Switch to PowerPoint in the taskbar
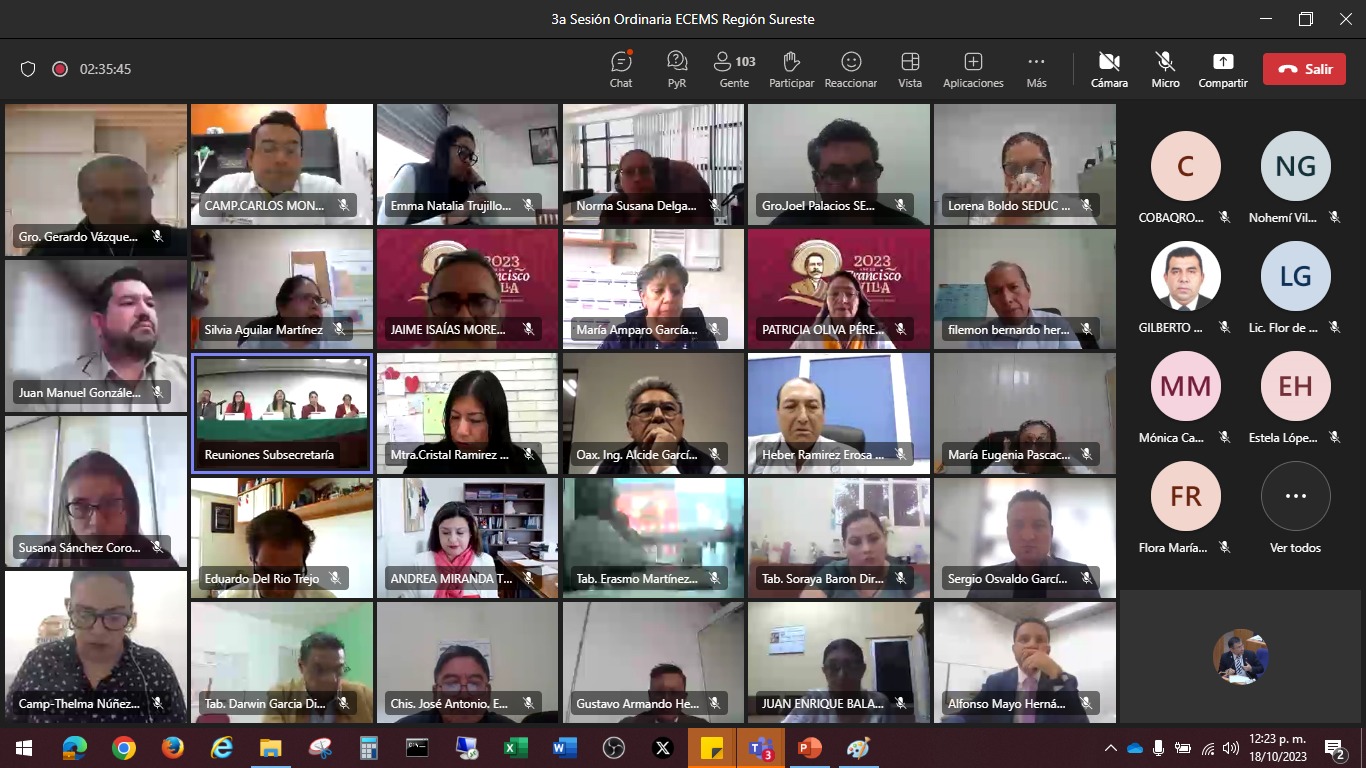The image size is (1366, 768). click(809, 748)
